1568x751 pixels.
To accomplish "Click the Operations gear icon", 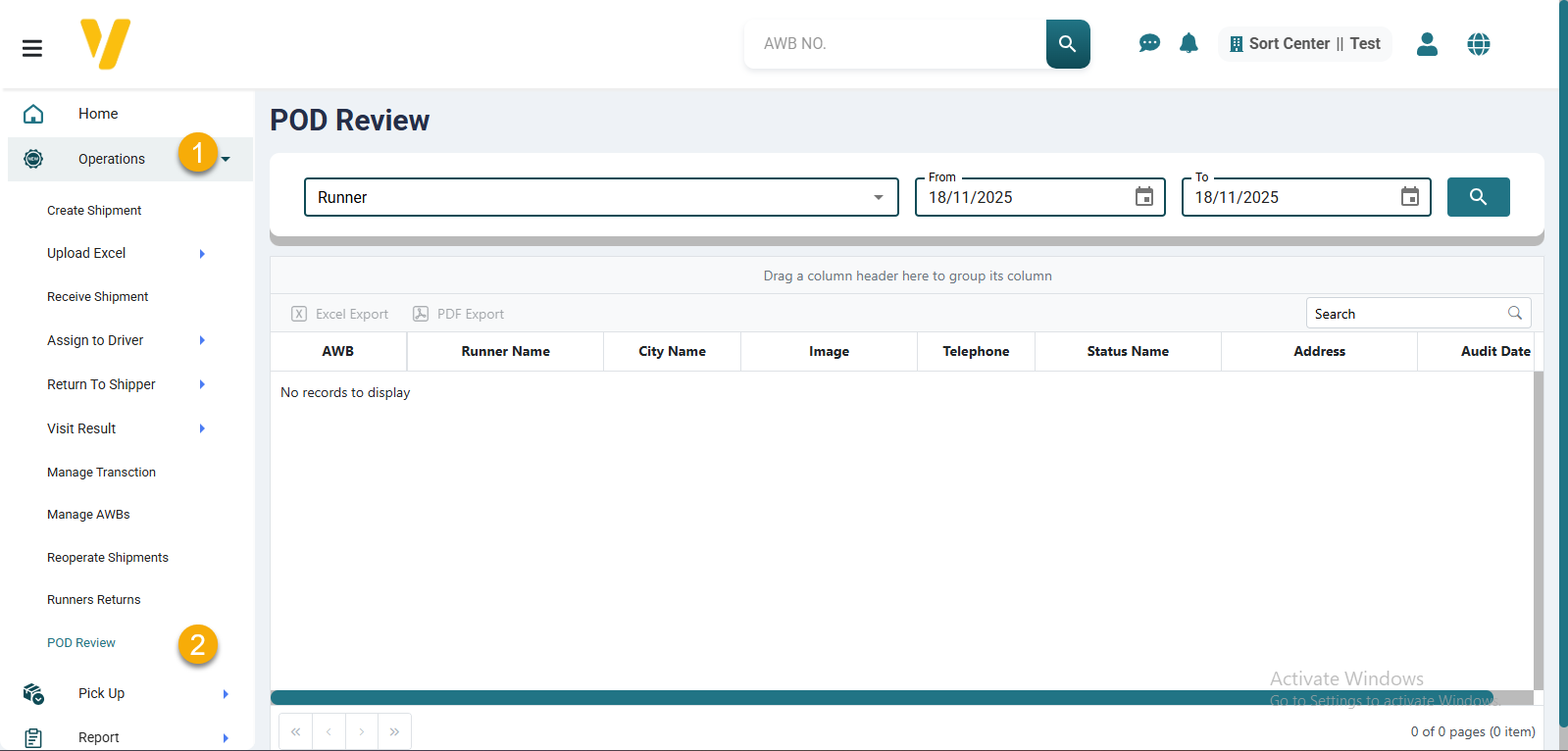I will [x=33, y=159].
